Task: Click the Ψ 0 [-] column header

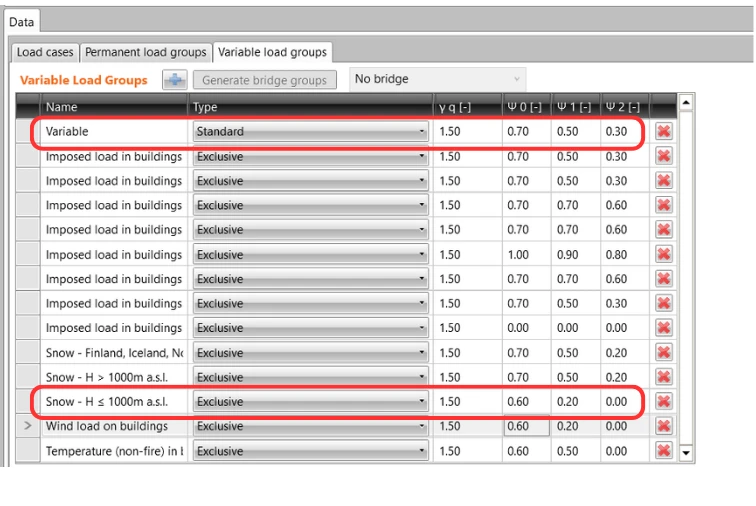Action: [x=526, y=107]
